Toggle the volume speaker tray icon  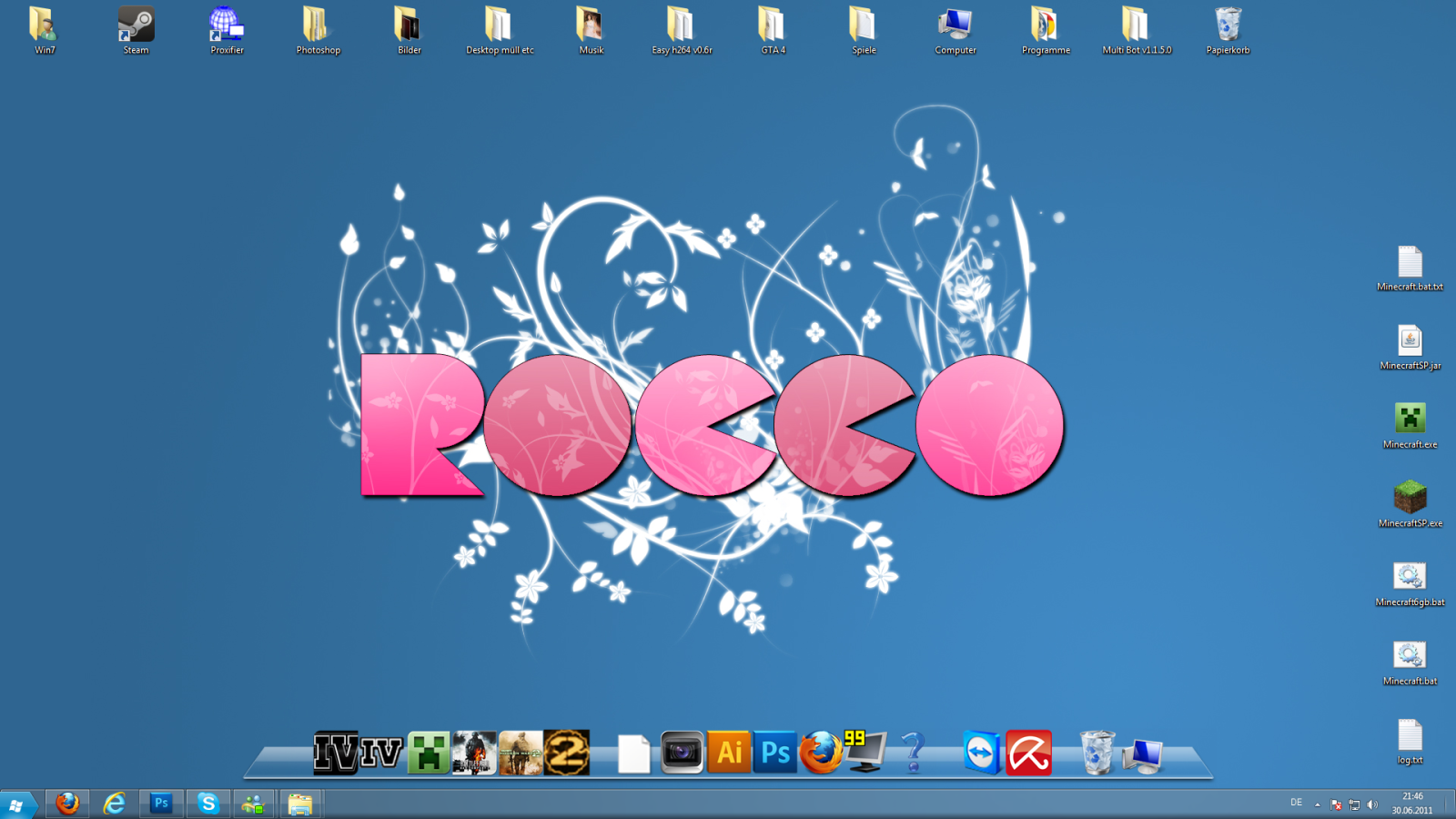coord(1372,804)
